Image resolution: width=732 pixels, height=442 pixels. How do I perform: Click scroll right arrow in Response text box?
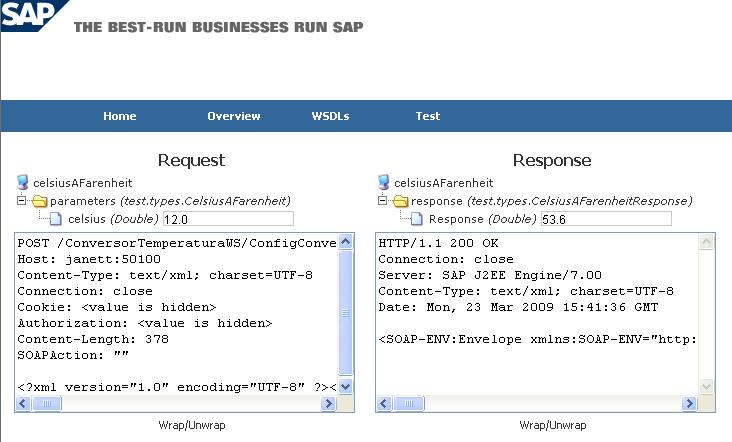(x=690, y=403)
